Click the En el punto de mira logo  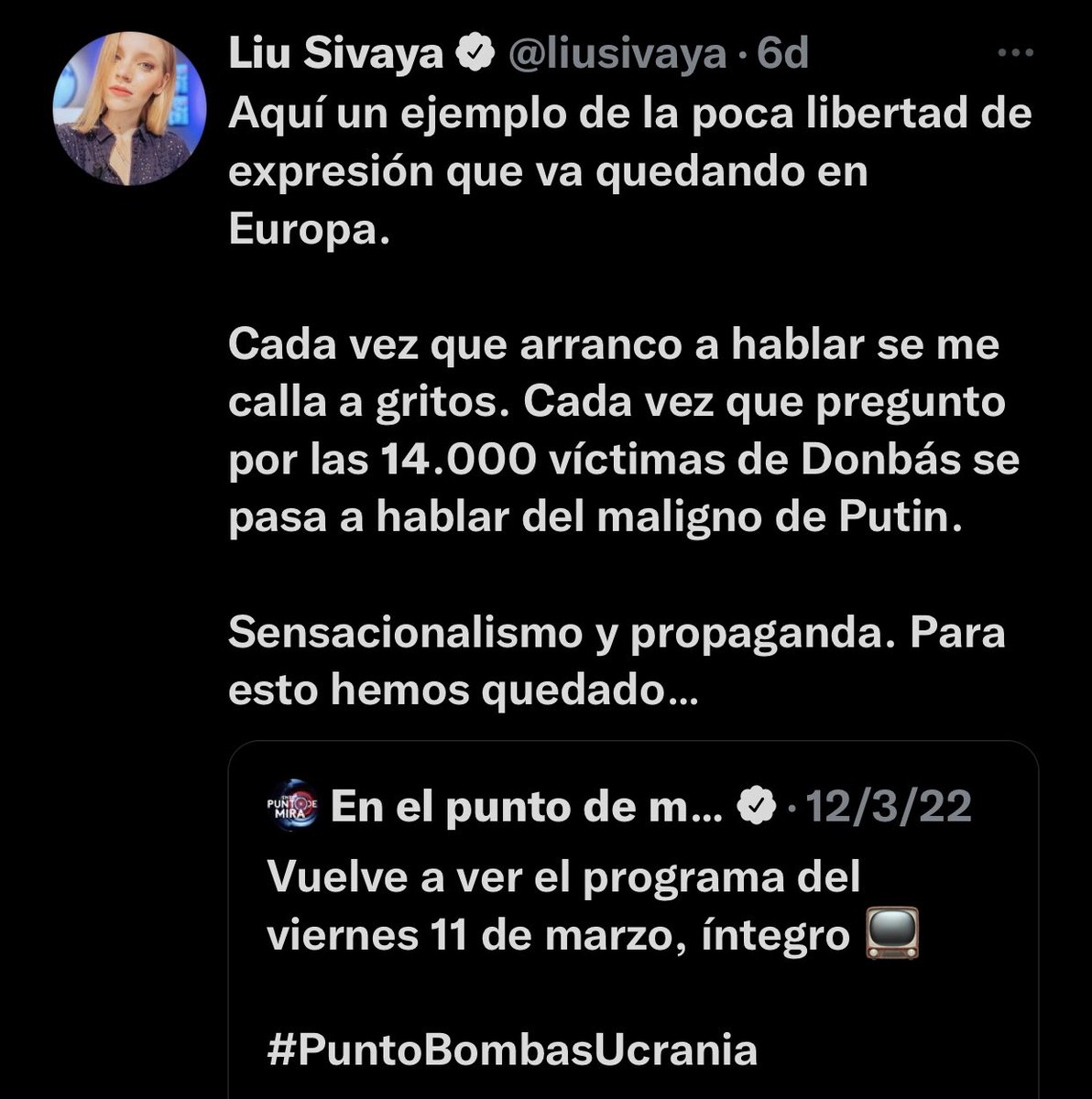[290, 806]
